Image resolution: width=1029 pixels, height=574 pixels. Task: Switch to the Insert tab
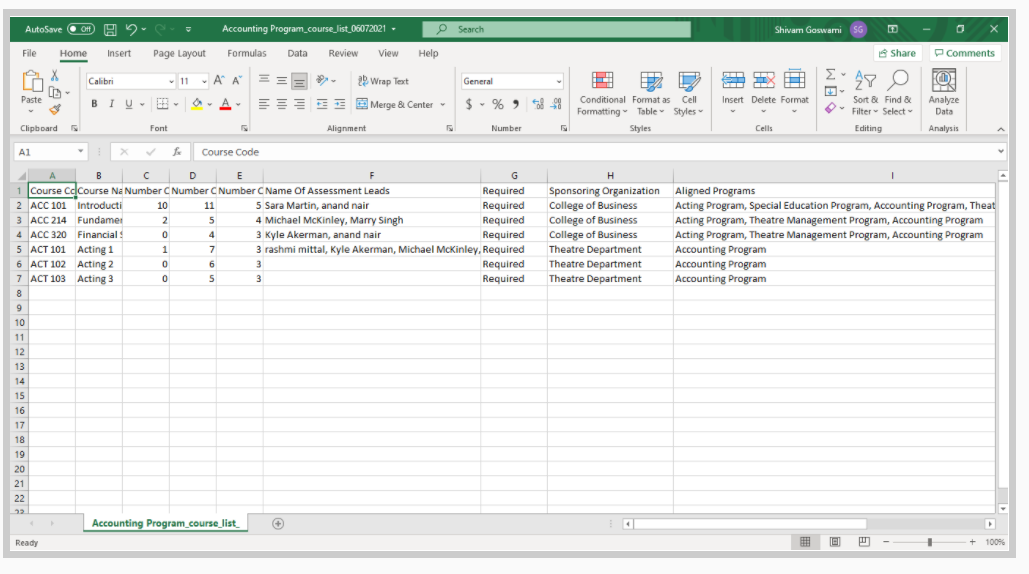[119, 53]
